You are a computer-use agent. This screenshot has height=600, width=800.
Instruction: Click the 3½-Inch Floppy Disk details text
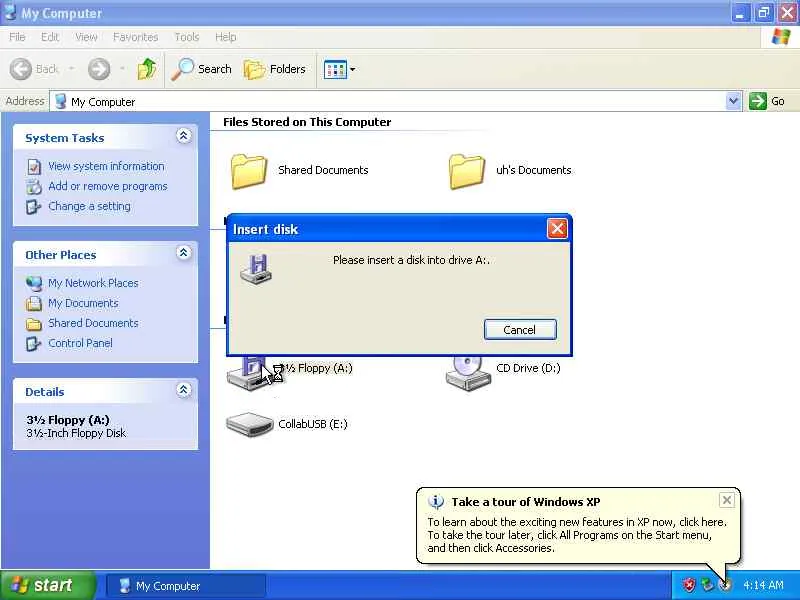(x=76, y=433)
